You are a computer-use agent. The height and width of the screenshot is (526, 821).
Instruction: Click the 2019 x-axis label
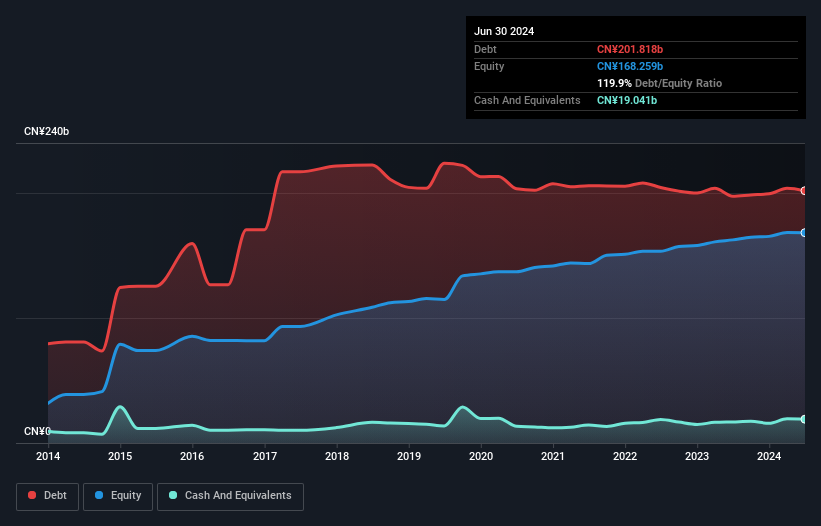coord(409,456)
